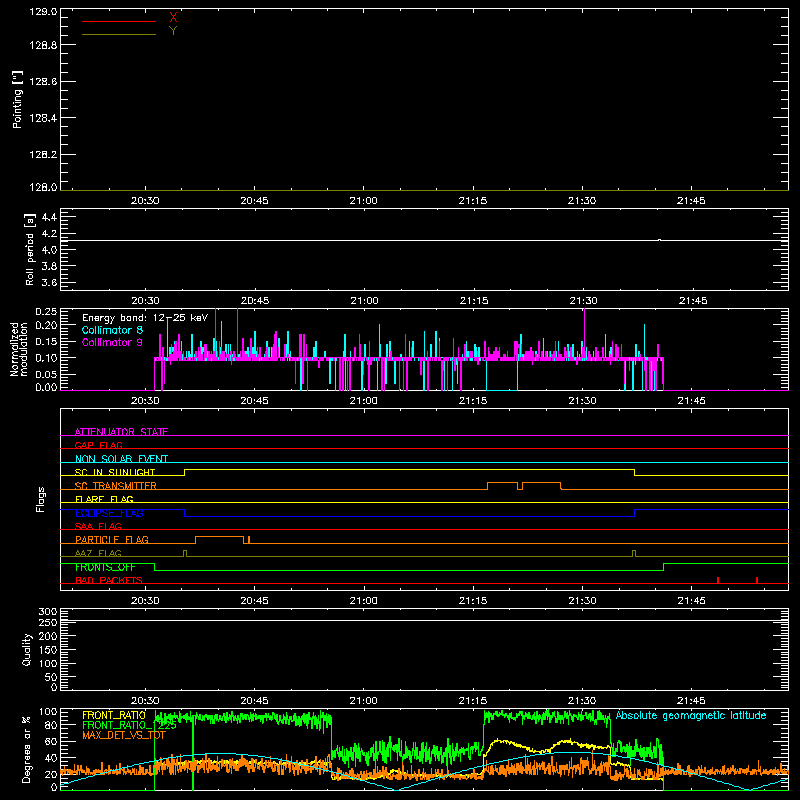
Task: Click the Collimator 8 legend entry
Action: click(x=112, y=330)
